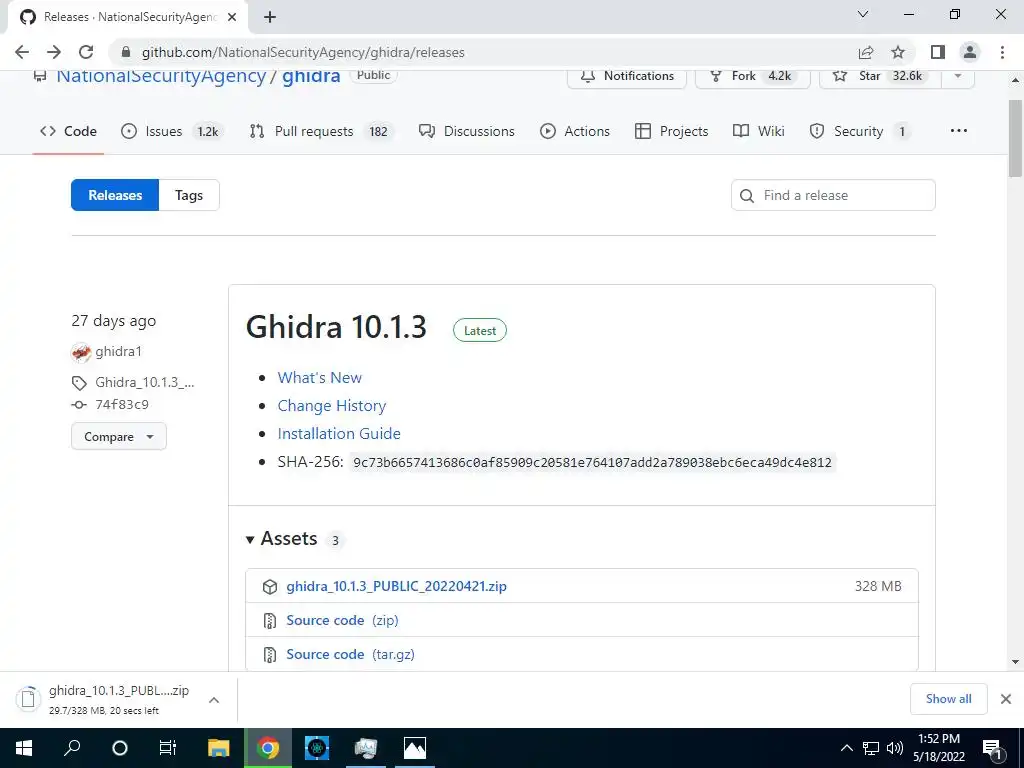This screenshot has width=1024, height=768.
Task: Click the Chrome taskbar icon
Action: (268, 748)
